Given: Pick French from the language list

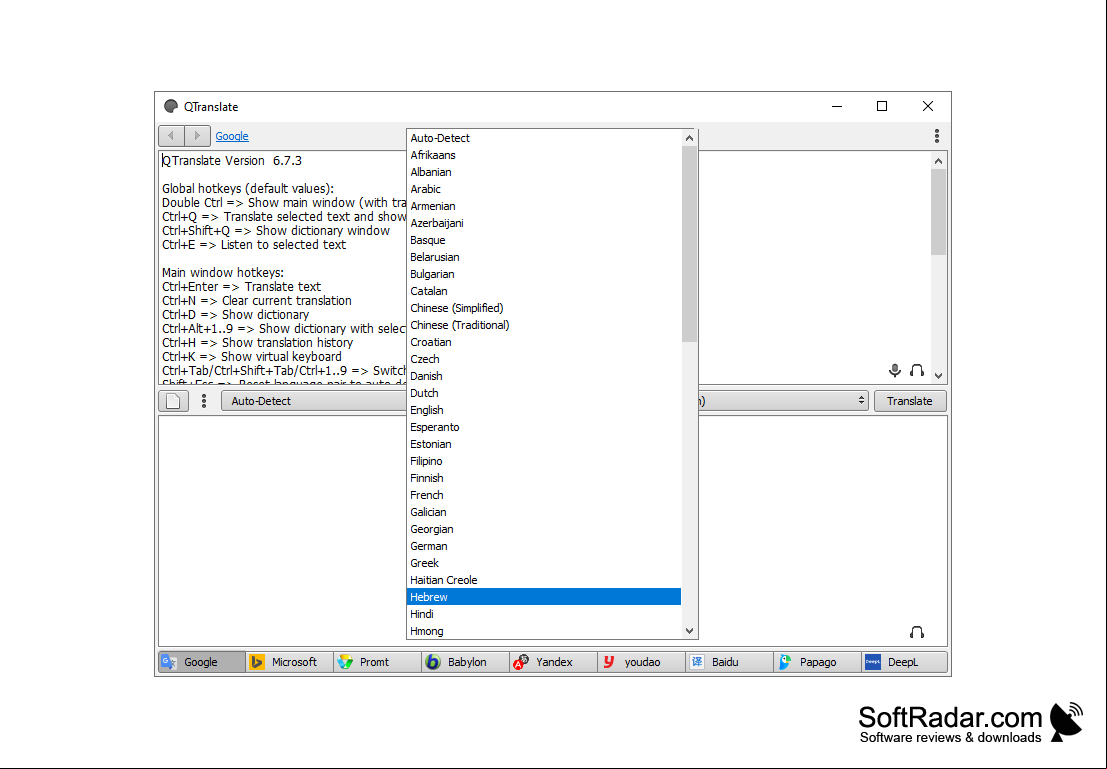Looking at the screenshot, I should pos(544,495).
